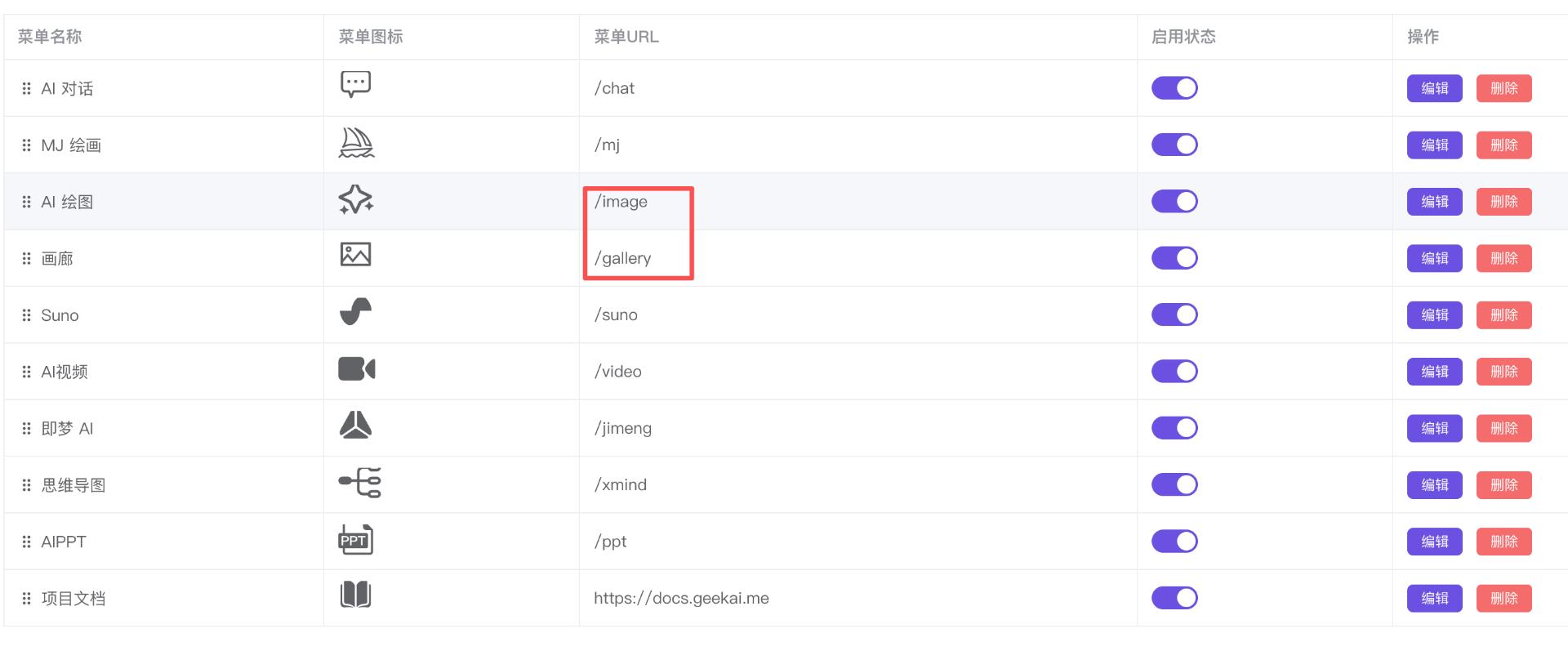Viewport: 1568px width, 651px height.
Task: Click the 即梦 AI triangle logo icon
Action: [x=355, y=426]
